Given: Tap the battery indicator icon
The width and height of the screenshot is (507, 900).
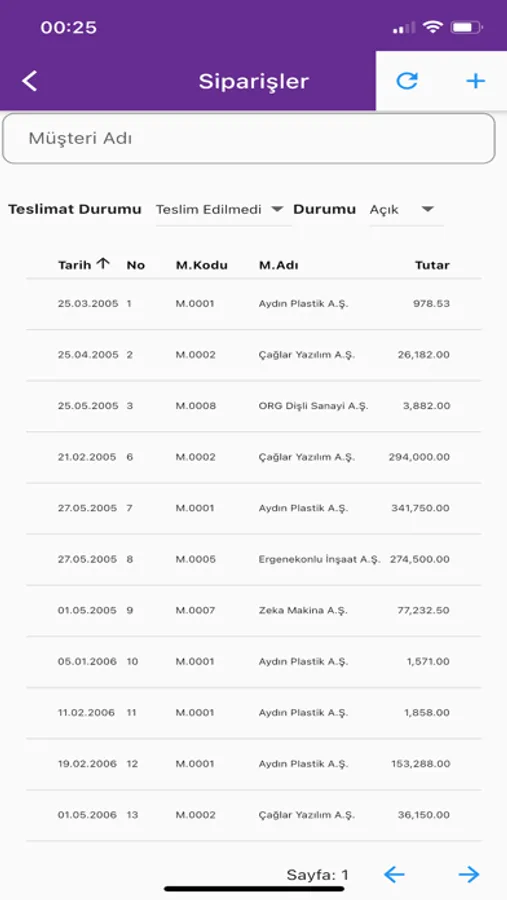Looking at the screenshot, I should (x=467, y=27).
